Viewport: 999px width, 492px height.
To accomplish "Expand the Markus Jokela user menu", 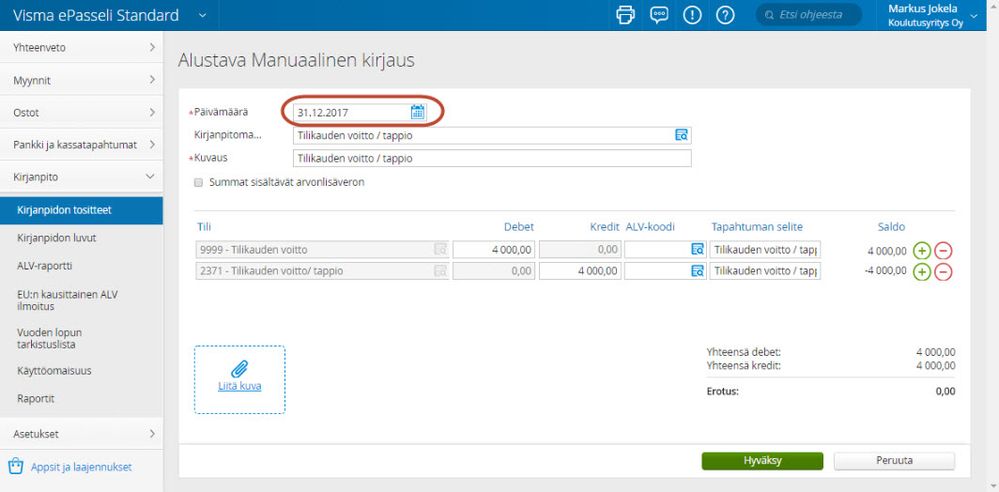I will [974, 16].
